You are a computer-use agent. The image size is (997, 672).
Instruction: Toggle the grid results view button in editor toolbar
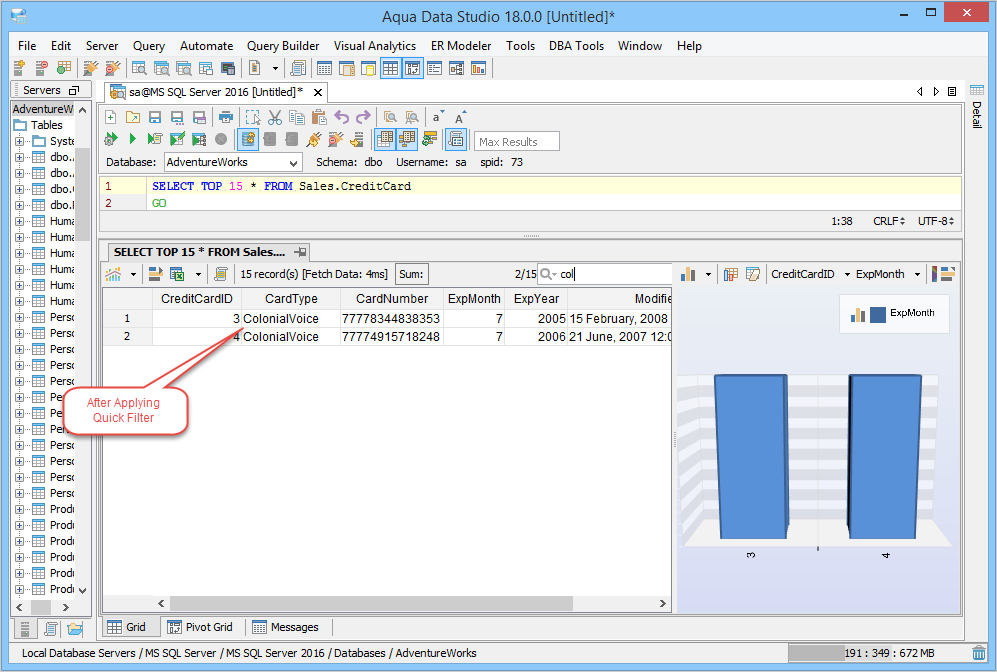click(385, 139)
